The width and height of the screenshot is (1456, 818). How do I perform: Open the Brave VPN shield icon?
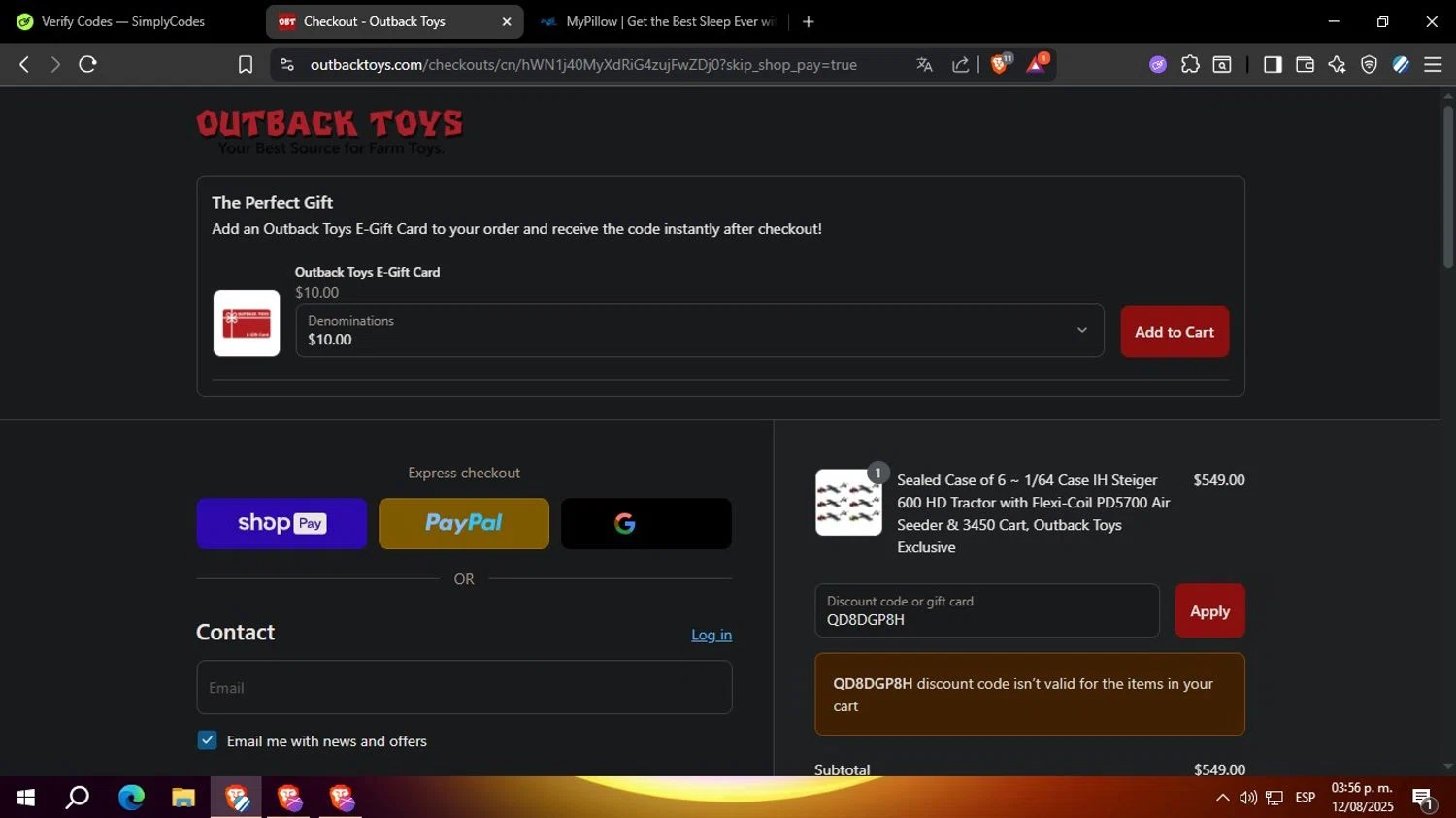1369,64
